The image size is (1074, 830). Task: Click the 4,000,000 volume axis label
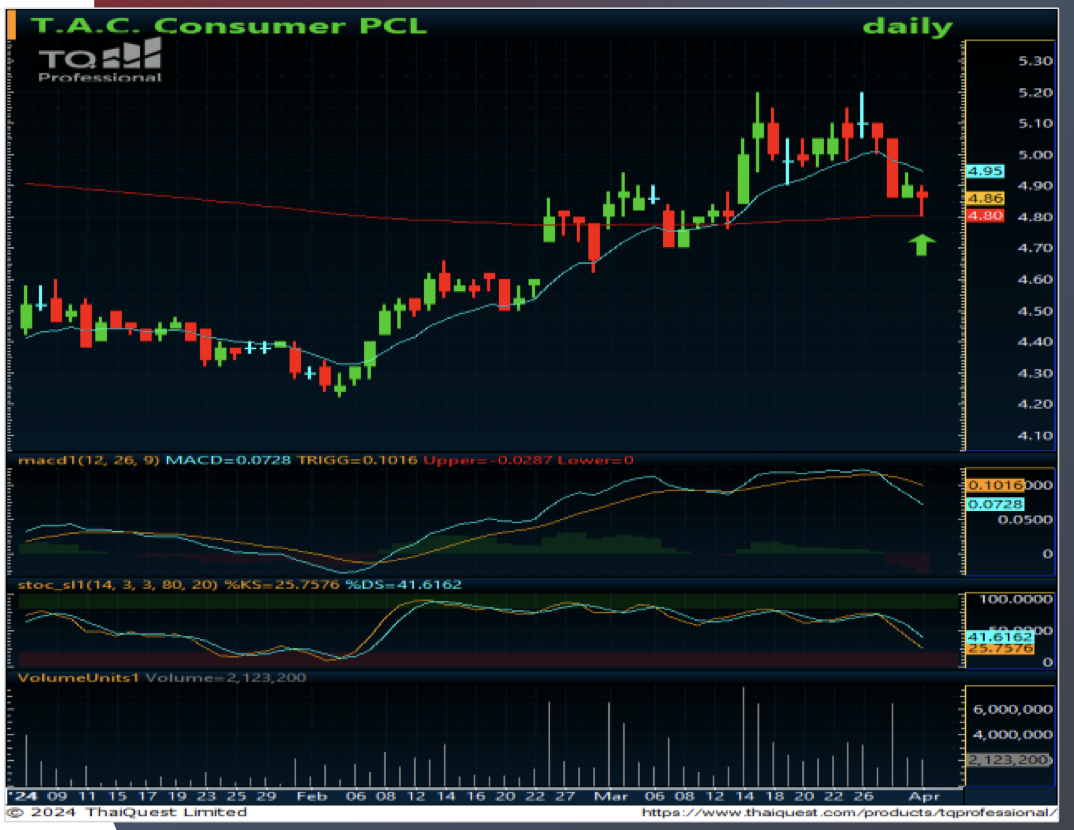(x=1013, y=735)
